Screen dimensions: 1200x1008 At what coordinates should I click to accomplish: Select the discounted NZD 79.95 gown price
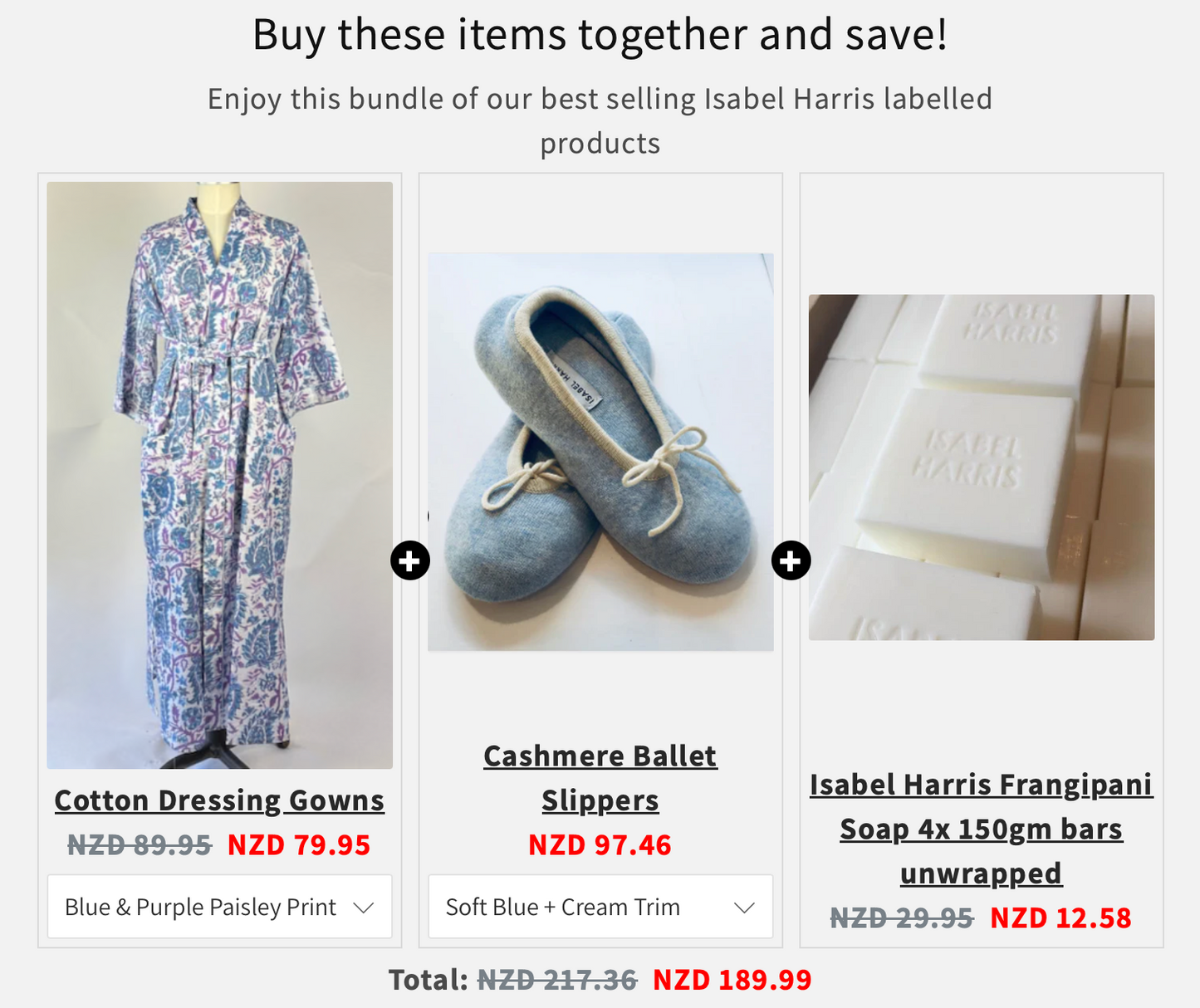(x=299, y=845)
